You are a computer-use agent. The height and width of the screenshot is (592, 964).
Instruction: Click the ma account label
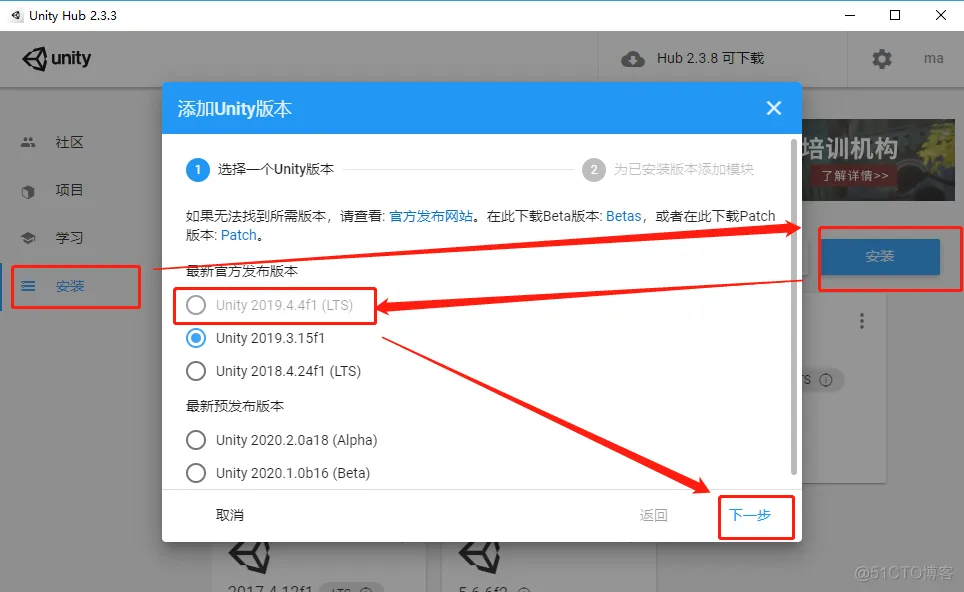(x=933, y=58)
